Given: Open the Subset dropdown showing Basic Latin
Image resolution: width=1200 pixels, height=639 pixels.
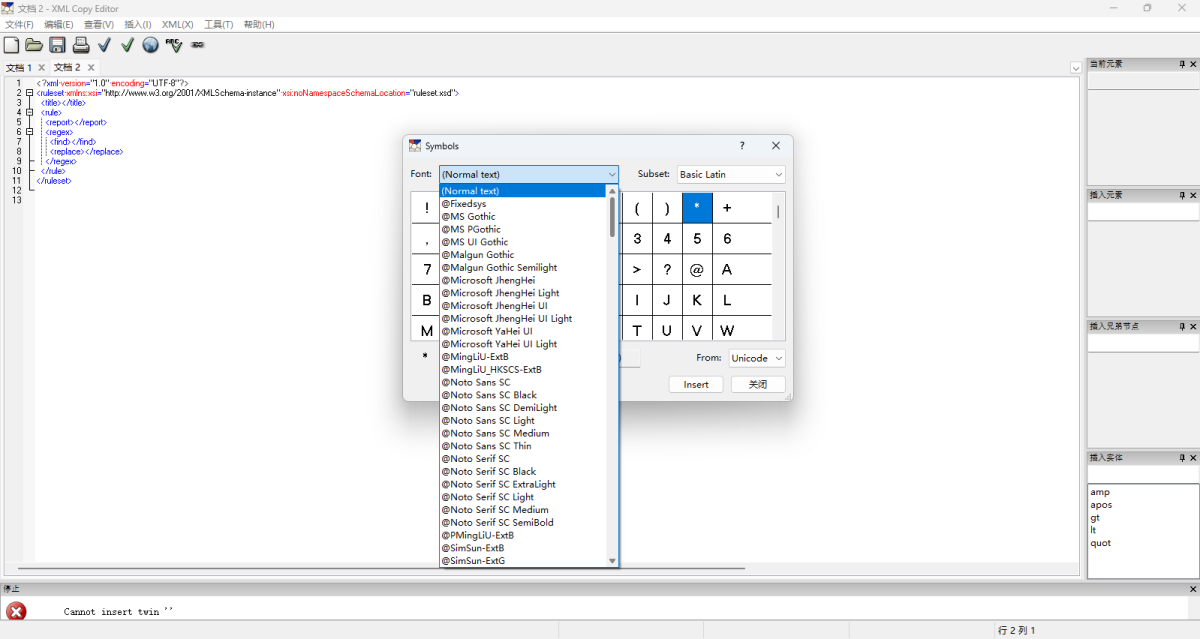Looking at the screenshot, I should click(731, 174).
